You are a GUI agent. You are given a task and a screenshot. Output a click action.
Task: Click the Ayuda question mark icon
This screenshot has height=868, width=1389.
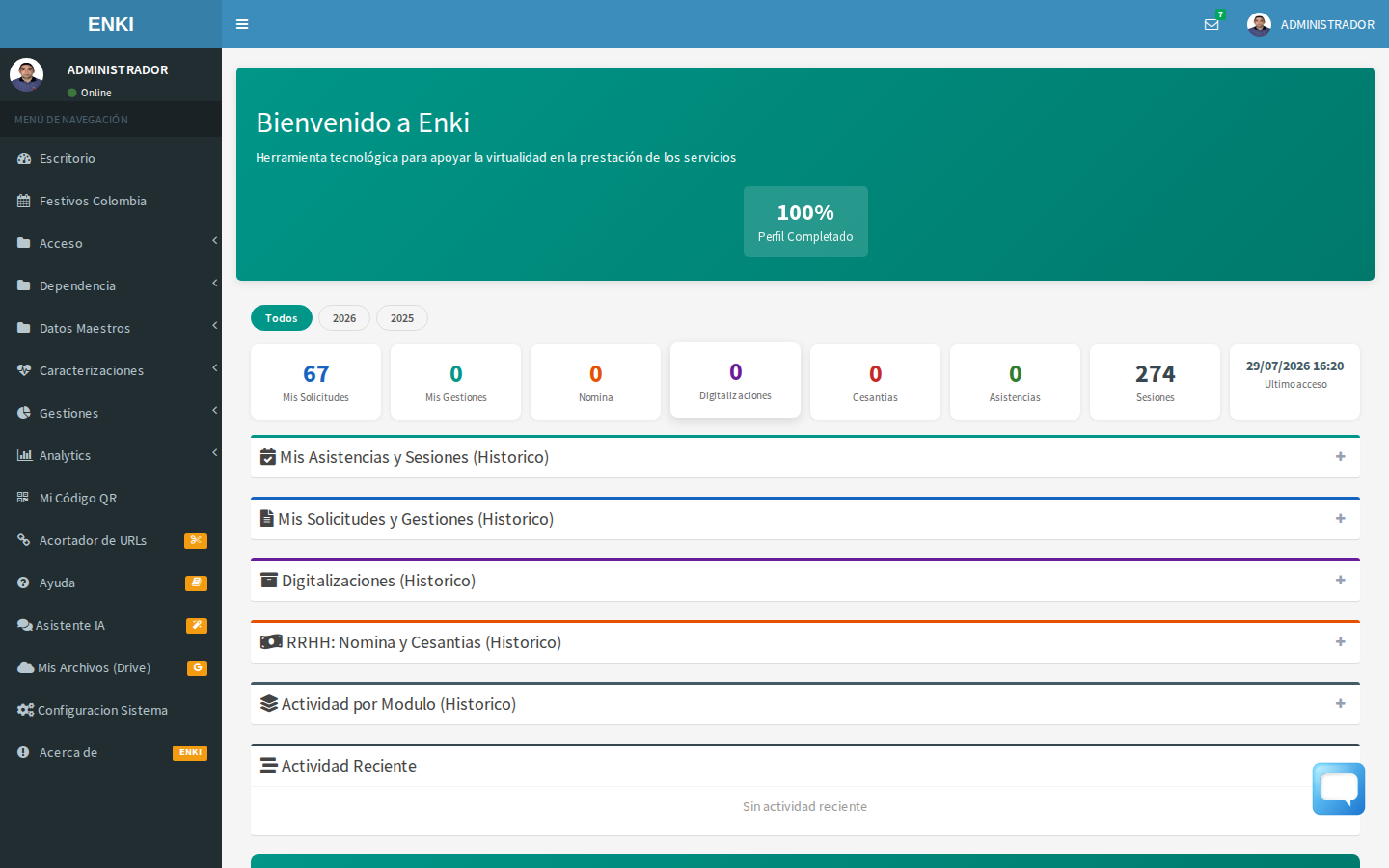click(23, 583)
